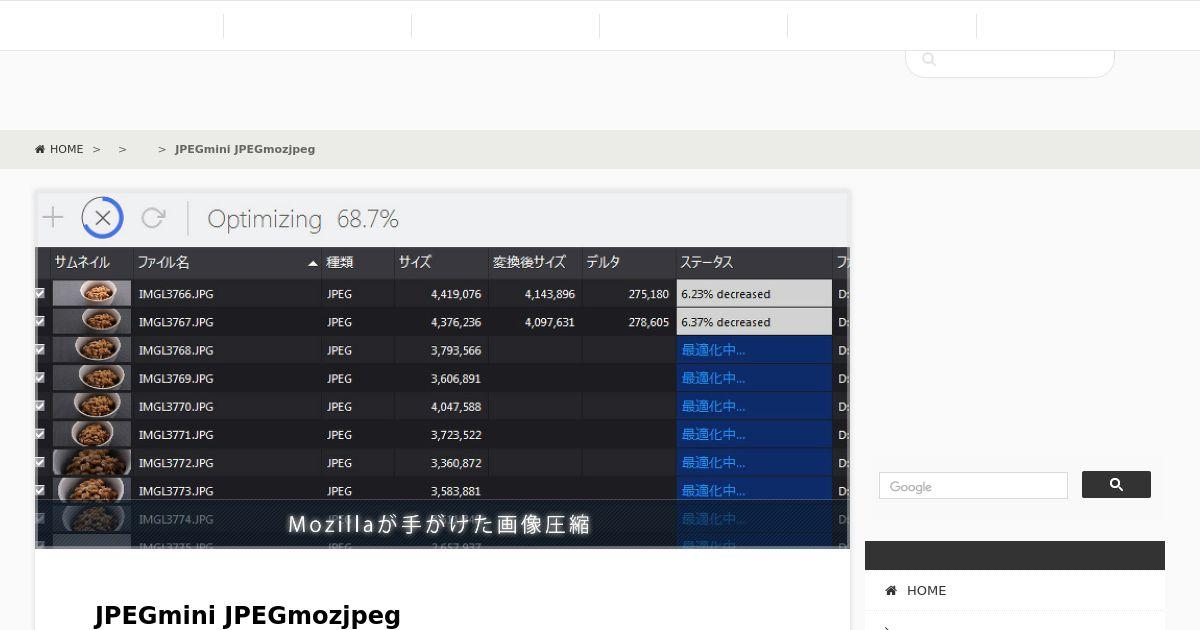The image size is (1200, 630).
Task: Click delta value 275,180
Action: (x=649, y=294)
